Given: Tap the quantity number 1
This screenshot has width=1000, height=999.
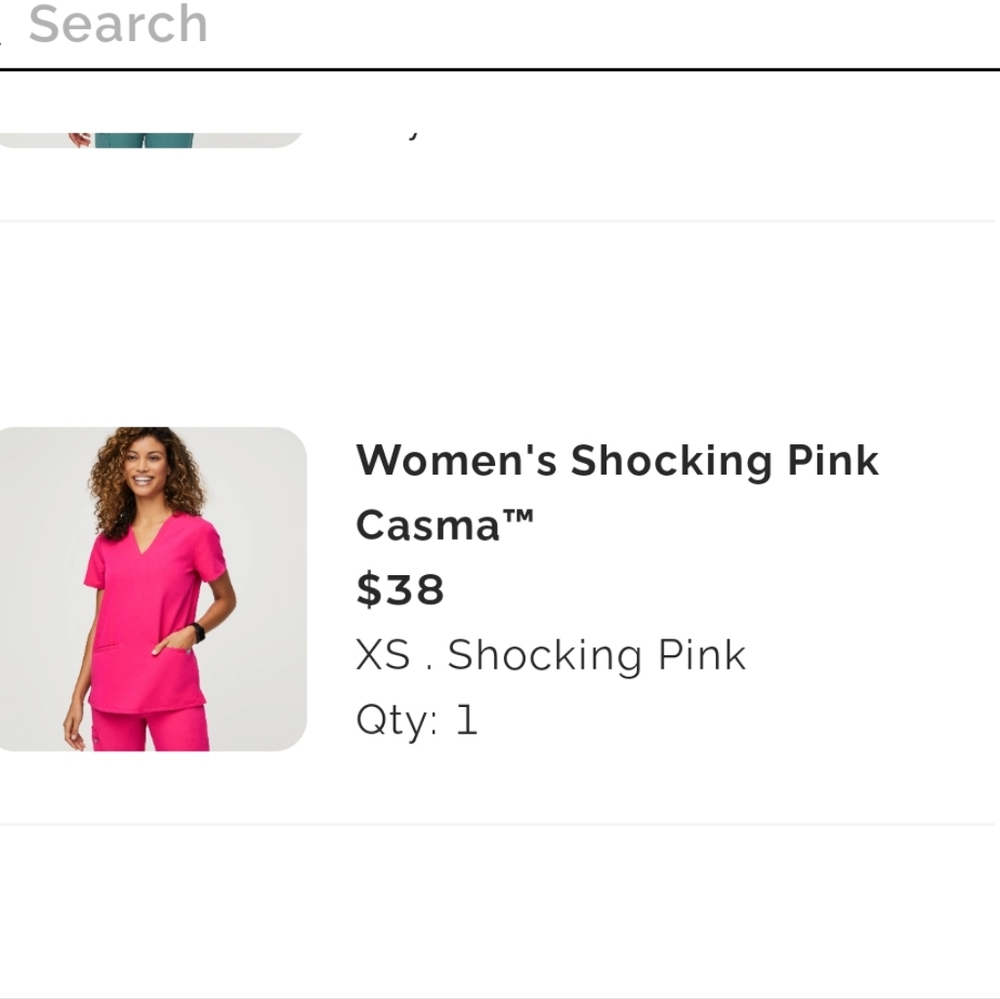Looking at the screenshot, I should [x=466, y=720].
